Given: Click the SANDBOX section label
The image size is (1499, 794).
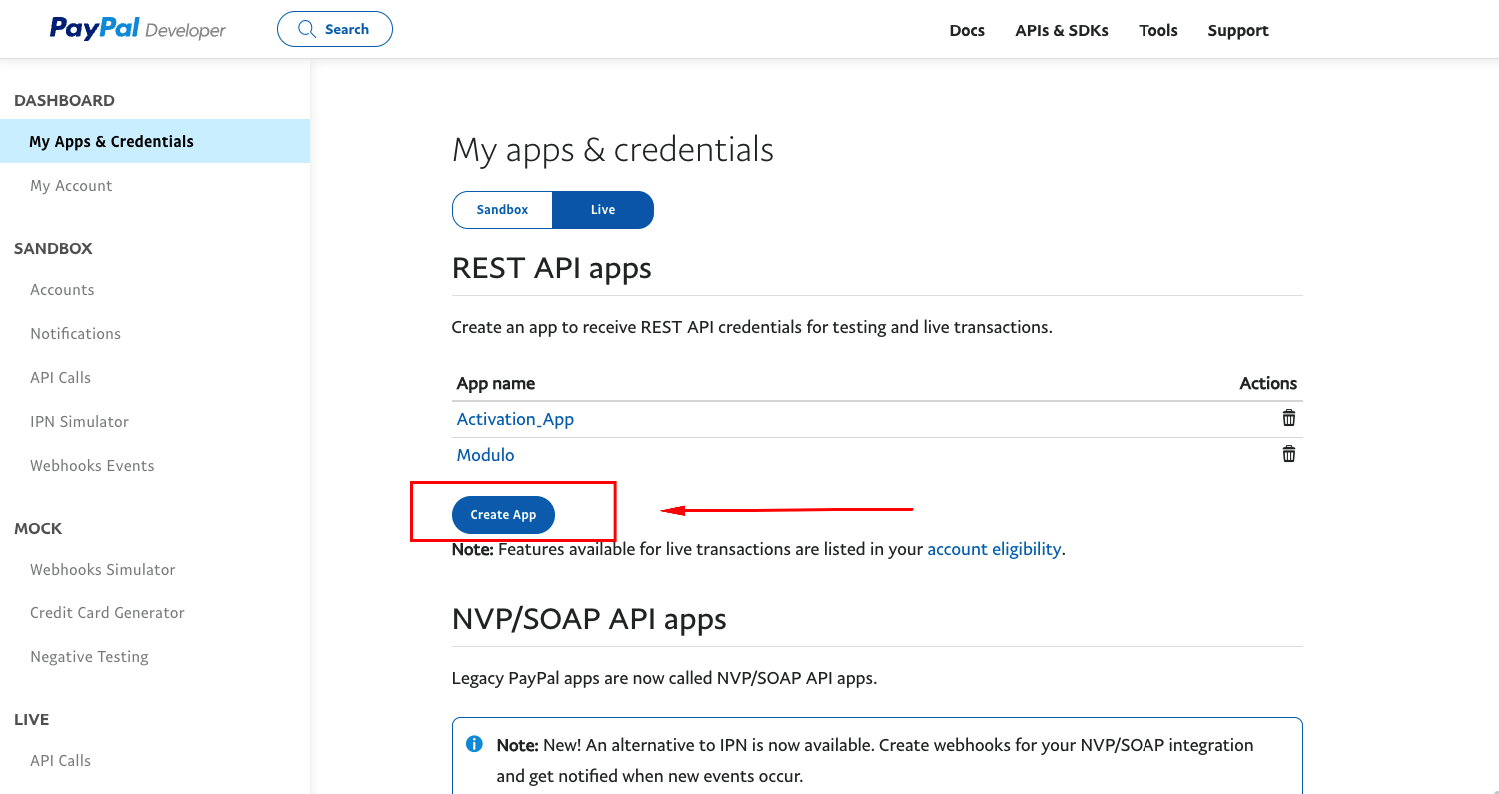Looking at the screenshot, I should point(53,248).
